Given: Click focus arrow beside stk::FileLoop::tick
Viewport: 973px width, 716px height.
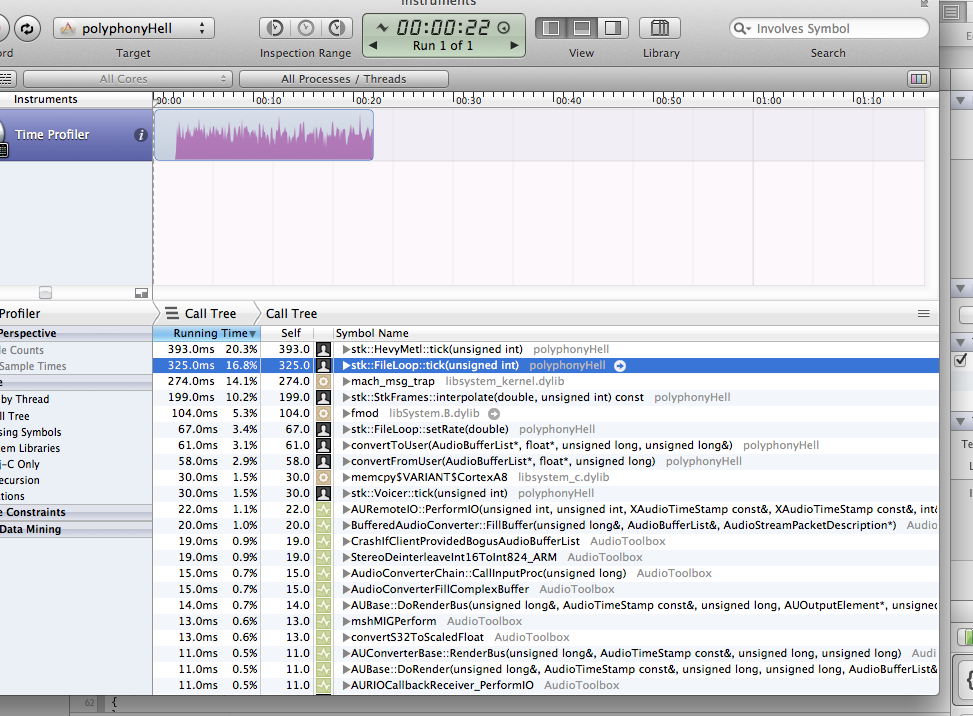Looking at the screenshot, I should (620, 366).
